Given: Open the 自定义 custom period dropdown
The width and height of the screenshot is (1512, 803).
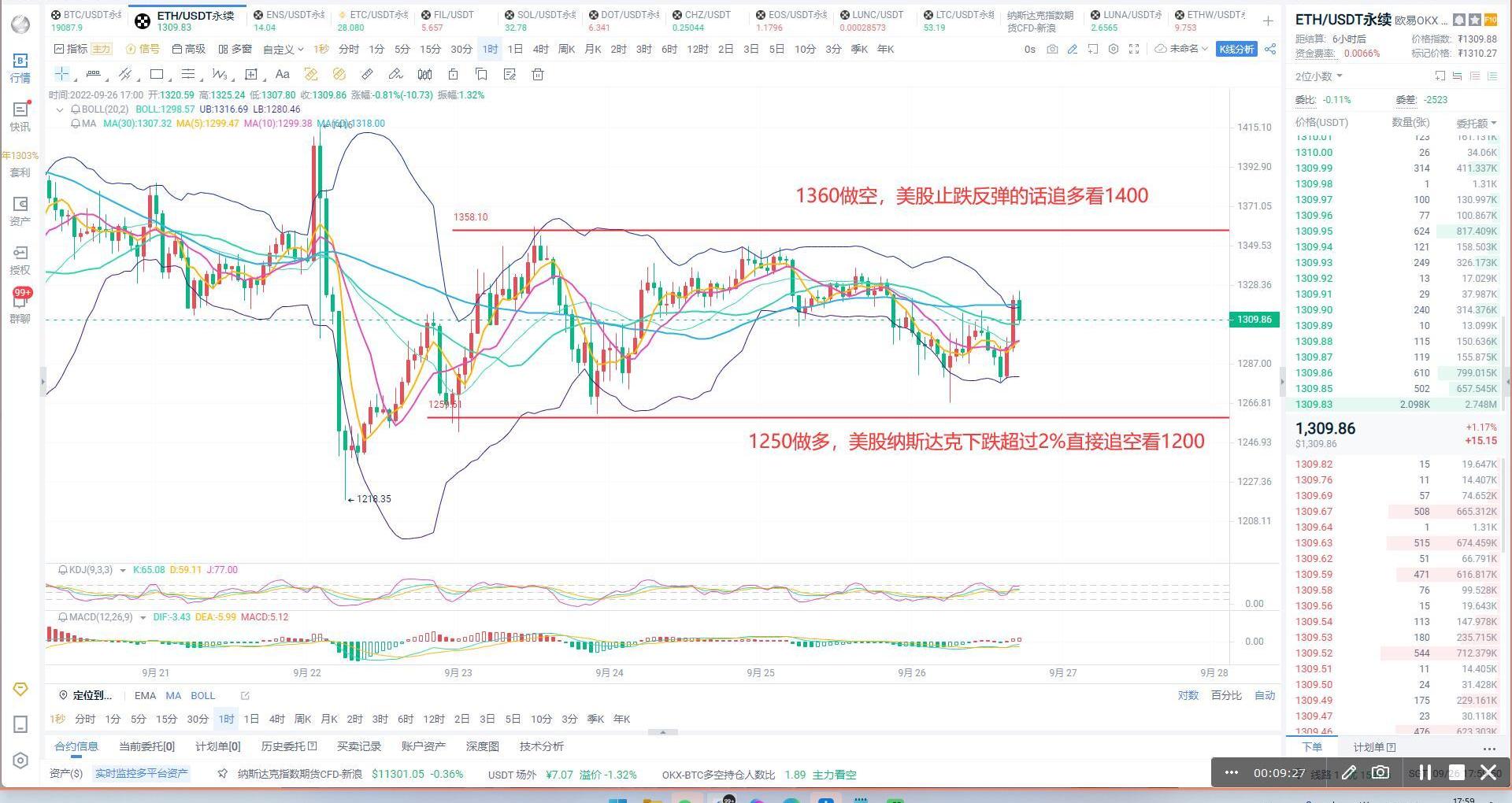Looking at the screenshot, I should (283, 49).
